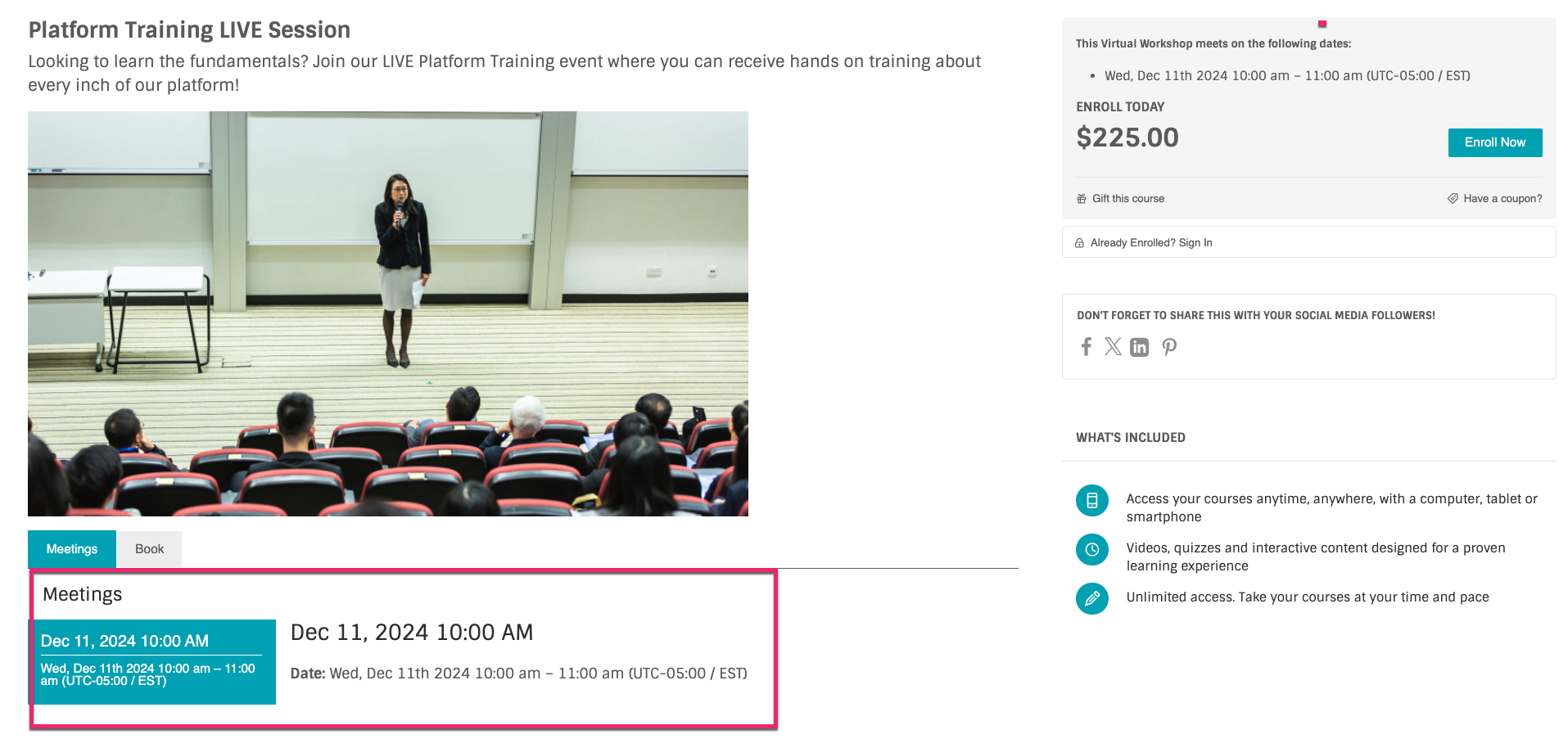1568x748 pixels.
Task: Click the clock icon under What's Included
Action: (x=1092, y=550)
